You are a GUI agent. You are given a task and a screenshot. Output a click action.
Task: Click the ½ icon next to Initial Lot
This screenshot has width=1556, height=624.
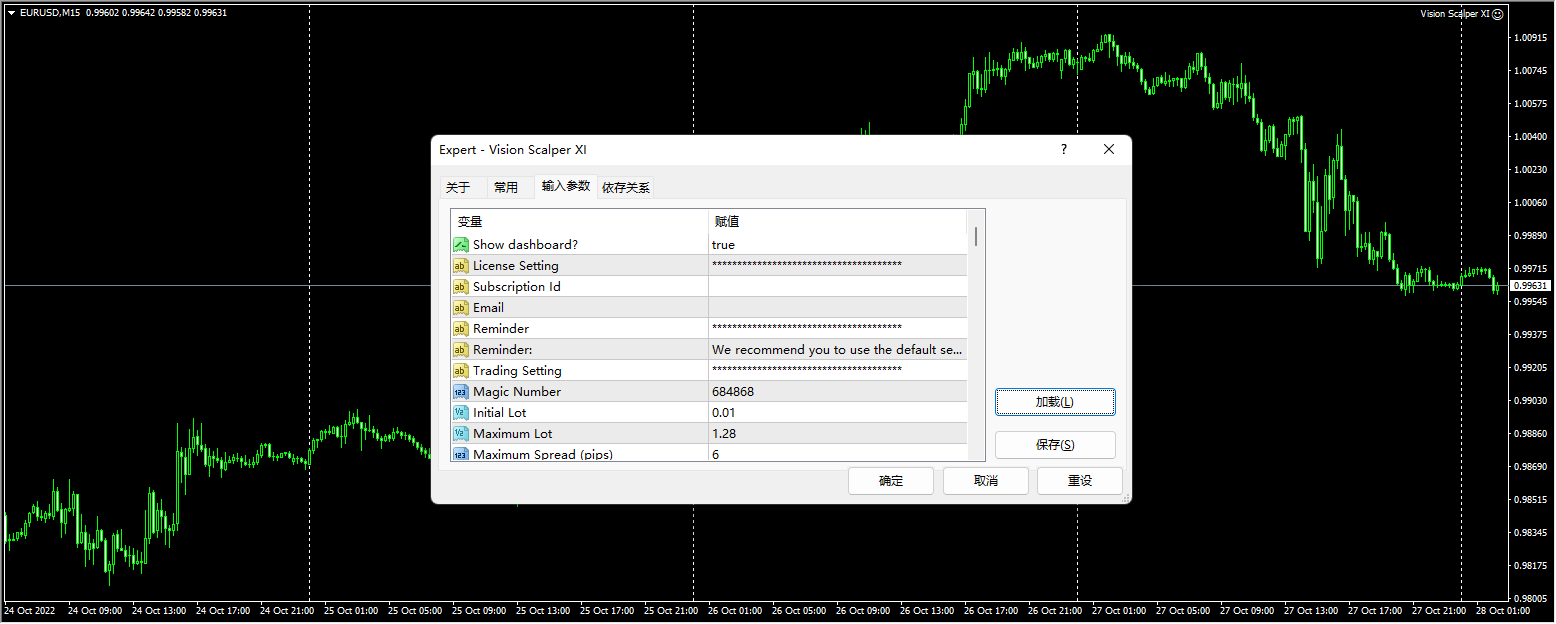[461, 412]
